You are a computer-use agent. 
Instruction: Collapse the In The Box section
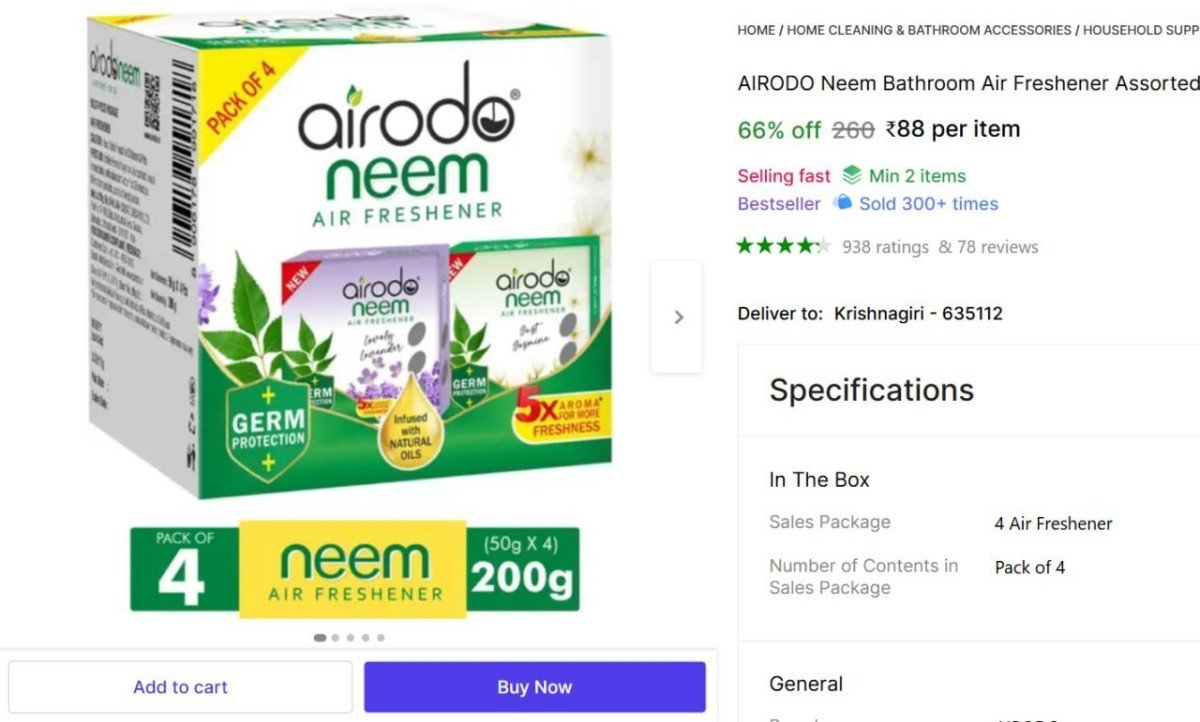coord(819,479)
